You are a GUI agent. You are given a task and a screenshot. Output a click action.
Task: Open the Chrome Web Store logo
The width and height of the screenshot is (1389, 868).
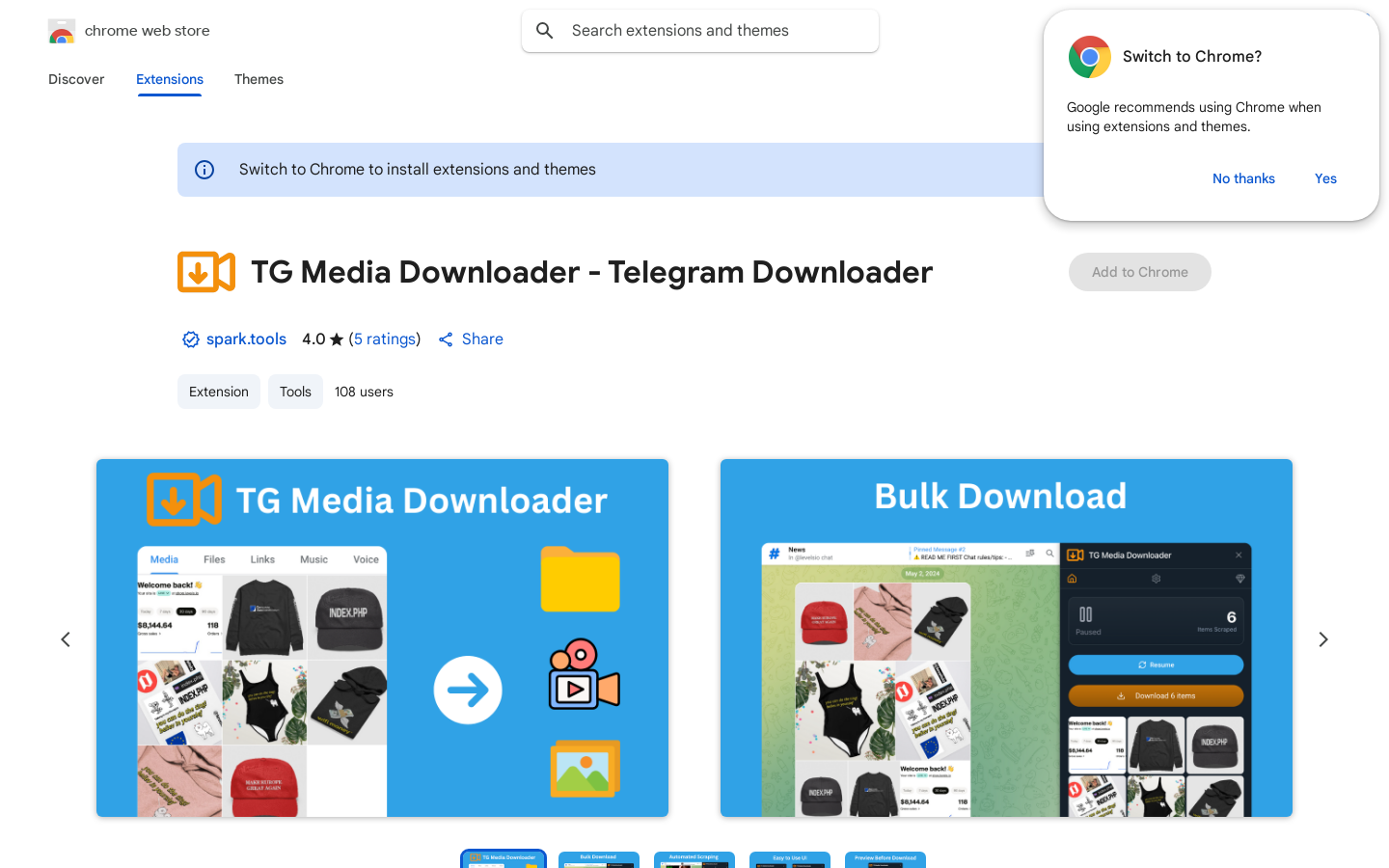(x=62, y=31)
